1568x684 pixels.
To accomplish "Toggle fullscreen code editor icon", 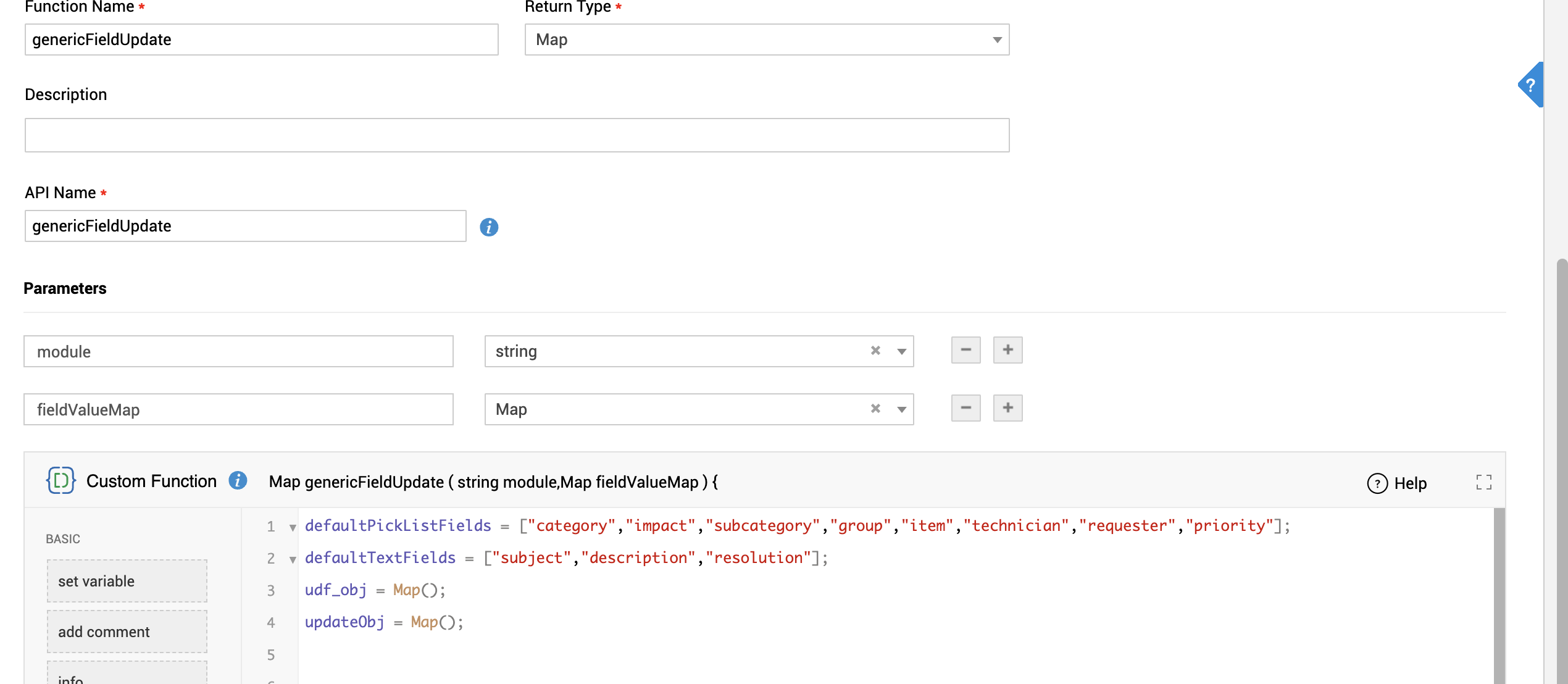I will click(x=1484, y=482).
